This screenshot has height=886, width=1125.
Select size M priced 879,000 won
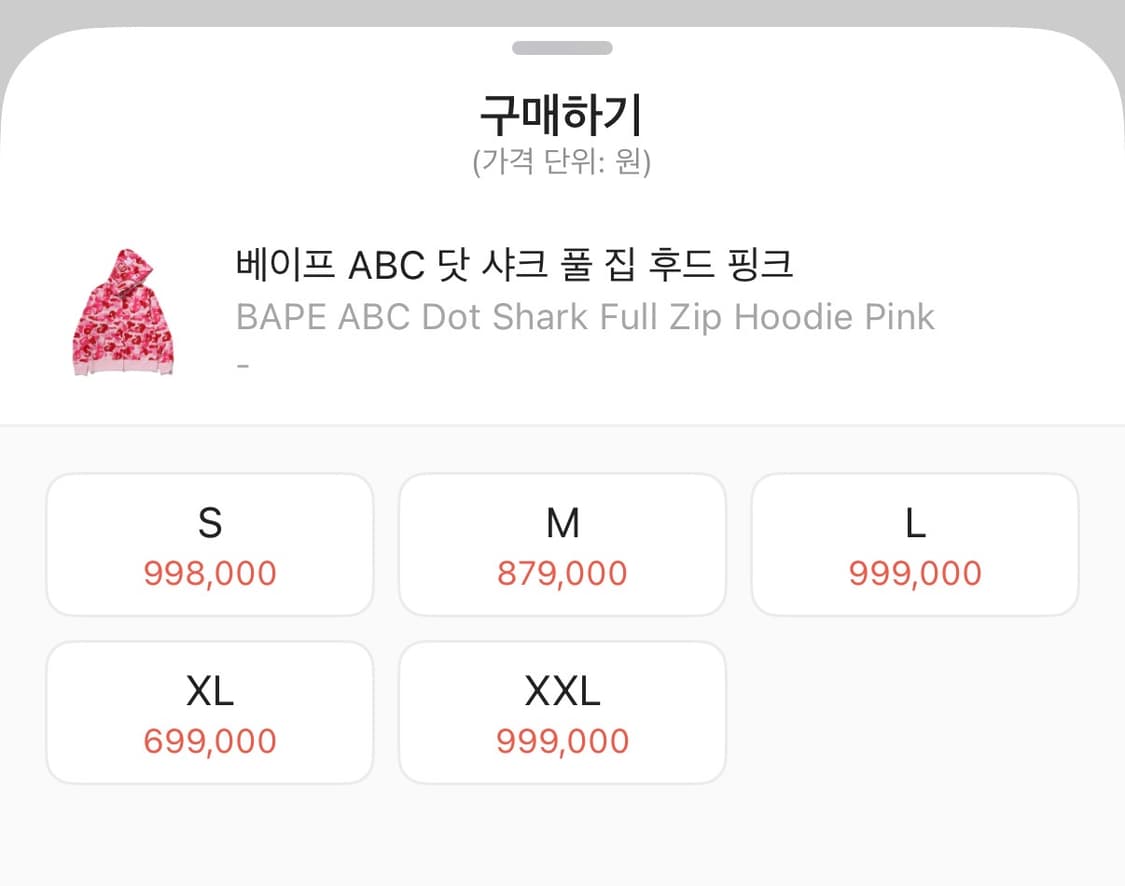coord(562,544)
